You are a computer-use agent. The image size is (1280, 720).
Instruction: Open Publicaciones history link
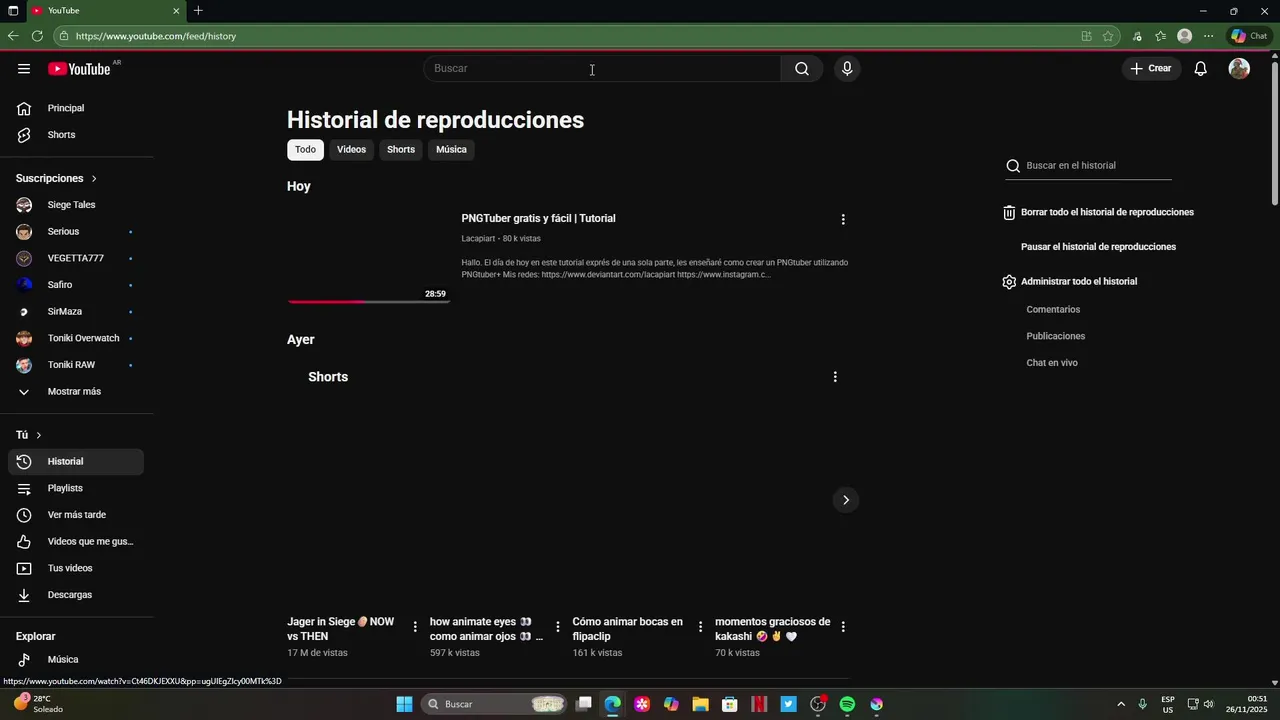pos(1055,337)
